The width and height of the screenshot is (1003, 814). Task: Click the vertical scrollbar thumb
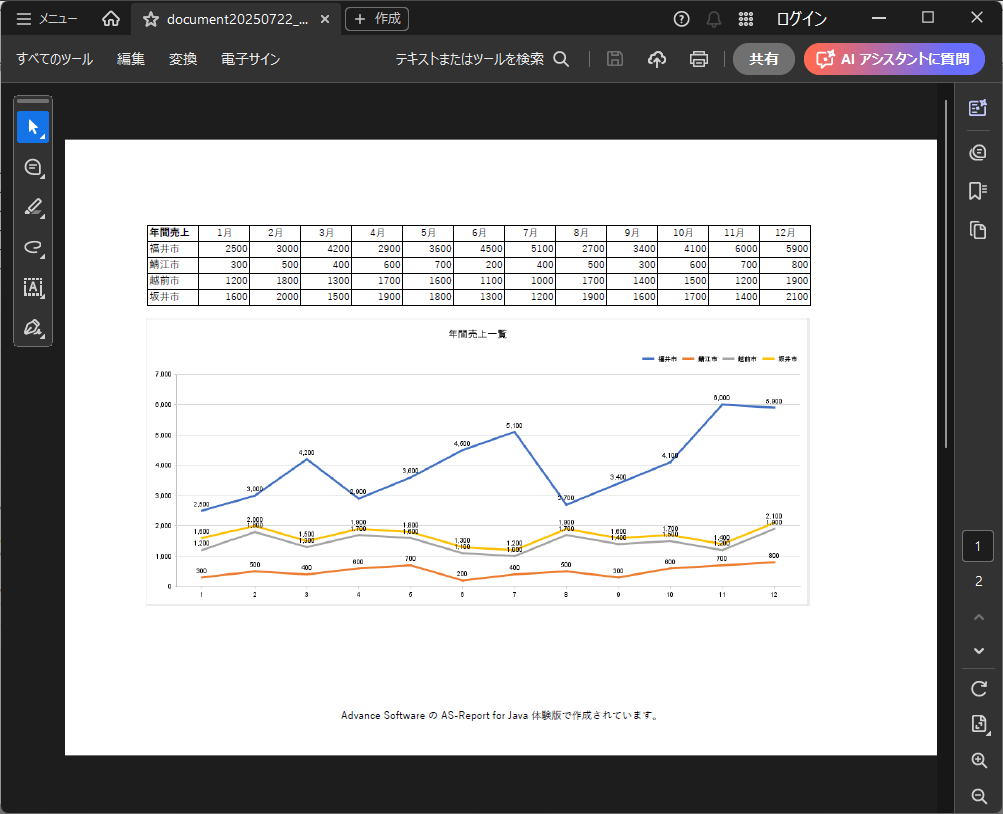(x=945, y=274)
